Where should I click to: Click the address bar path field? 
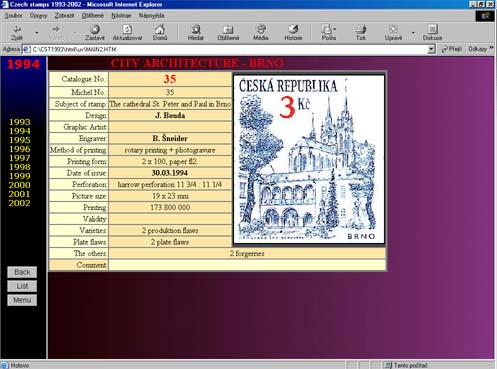[229, 49]
